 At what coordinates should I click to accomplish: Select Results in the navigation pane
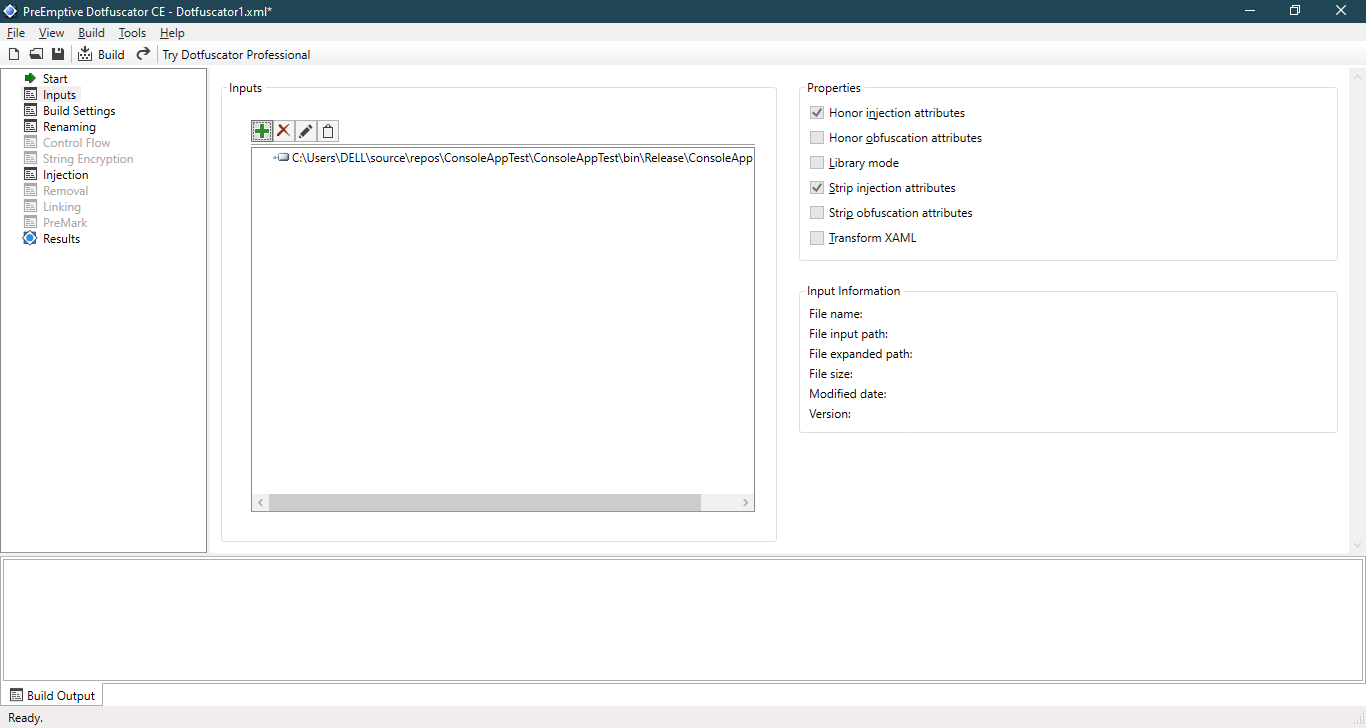[60, 238]
